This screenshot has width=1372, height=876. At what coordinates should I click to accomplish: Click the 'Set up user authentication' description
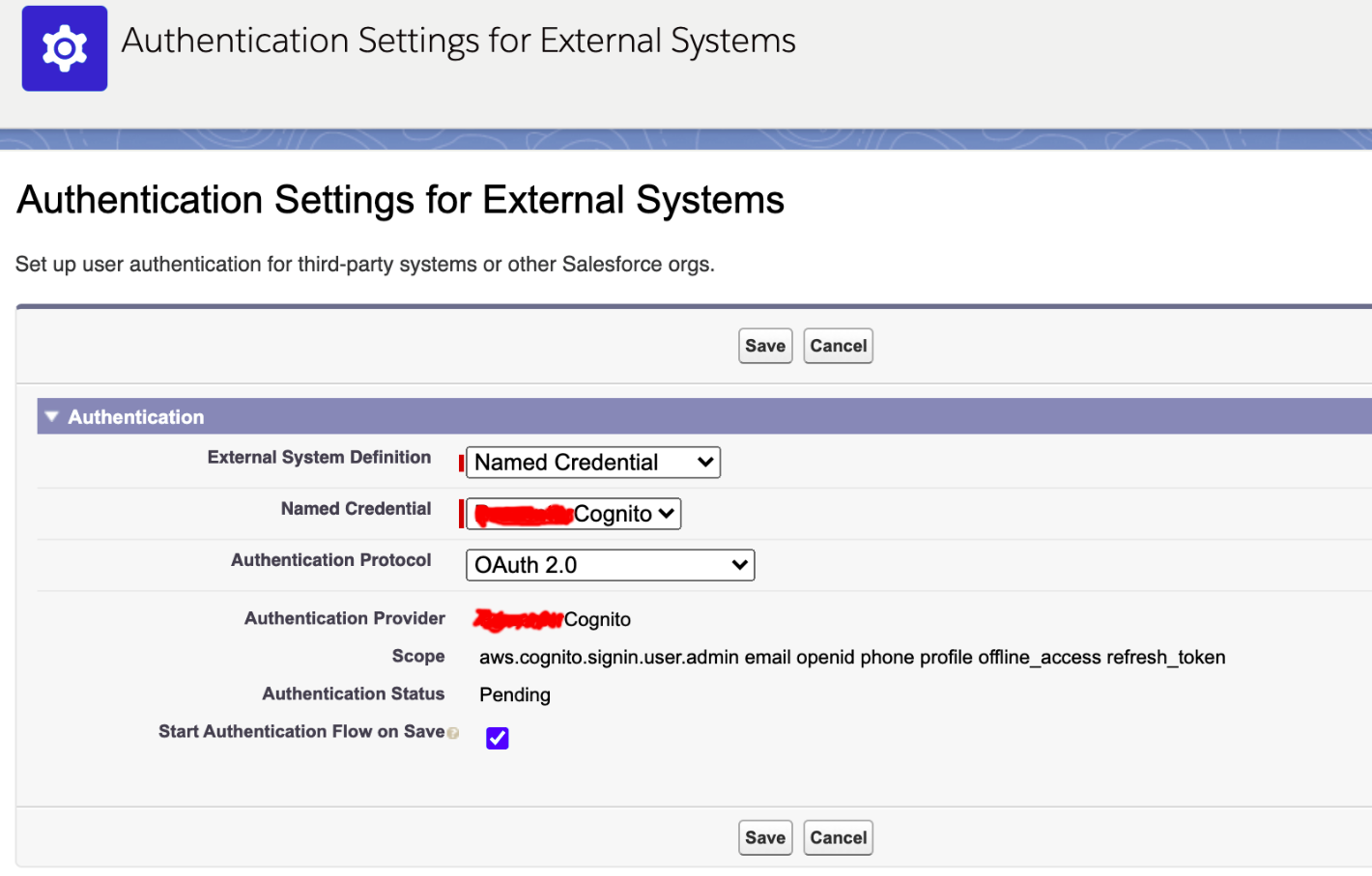(365, 265)
